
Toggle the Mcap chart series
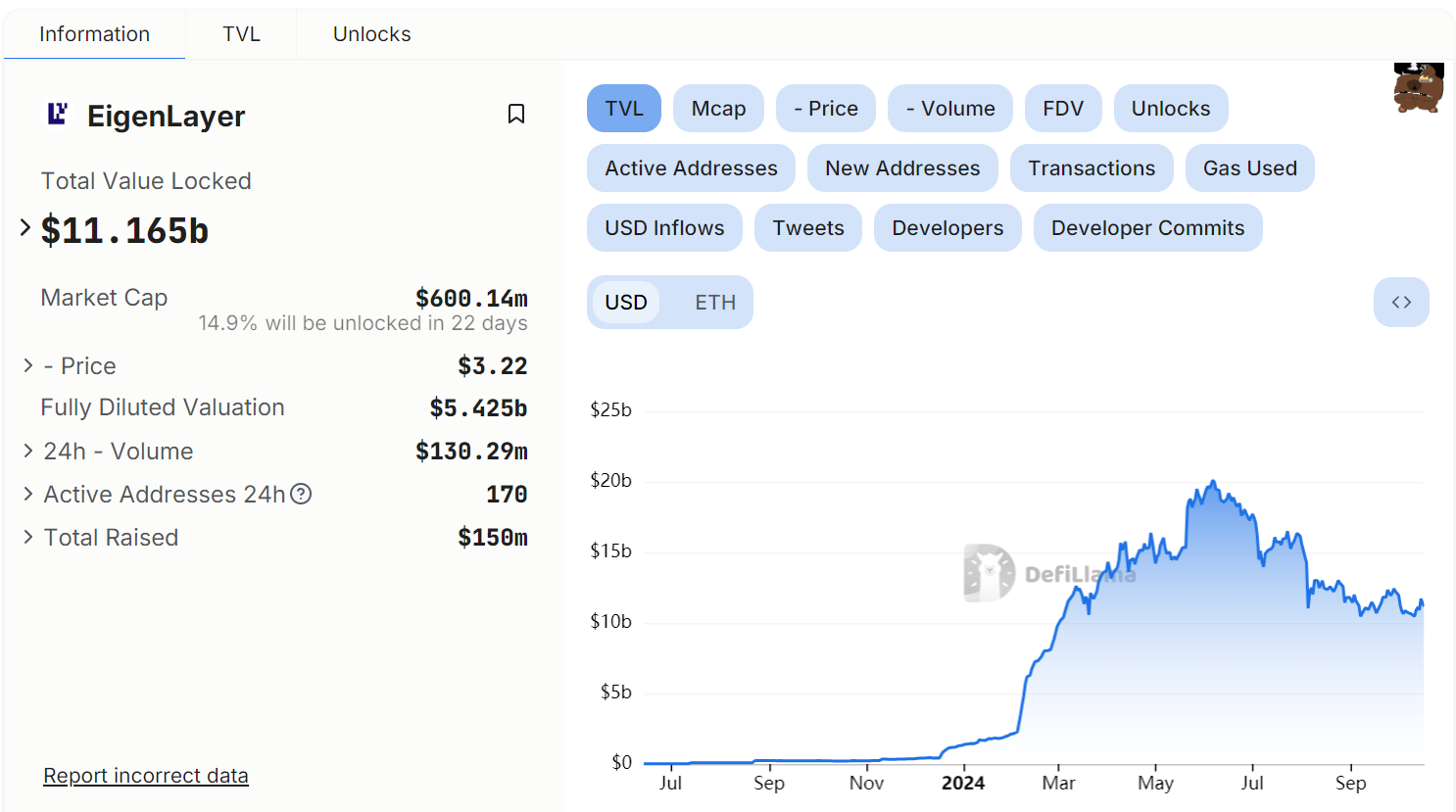click(718, 108)
